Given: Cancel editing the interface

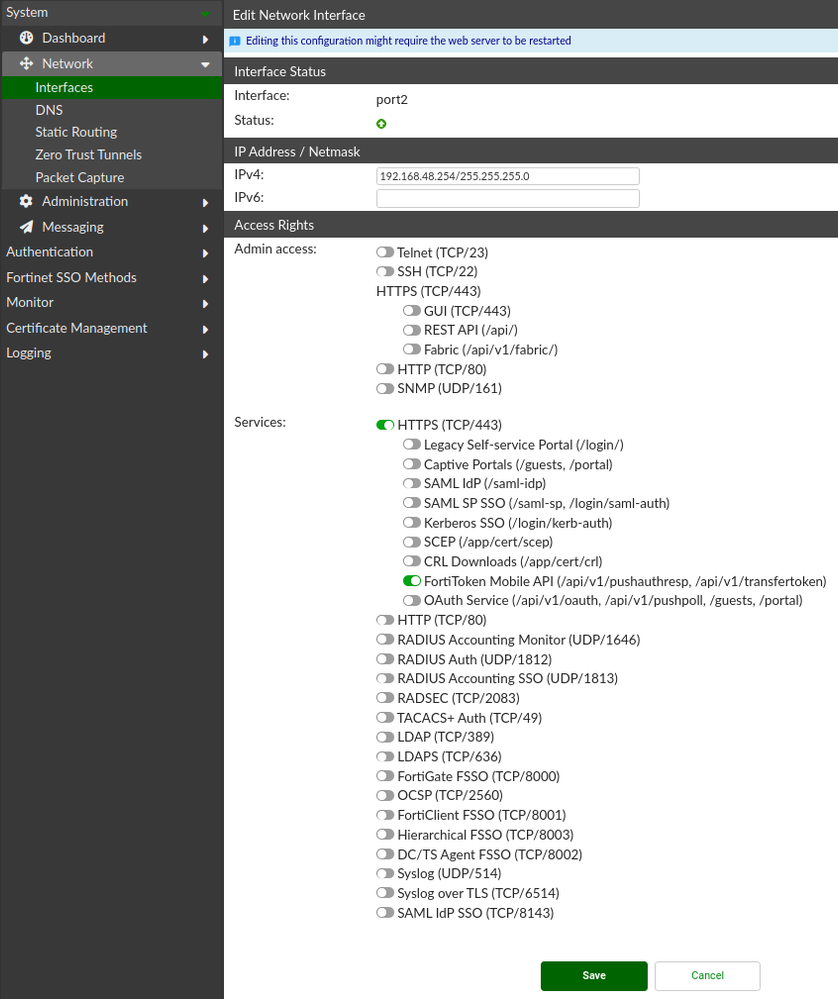Looking at the screenshot, I should point(707,975).
